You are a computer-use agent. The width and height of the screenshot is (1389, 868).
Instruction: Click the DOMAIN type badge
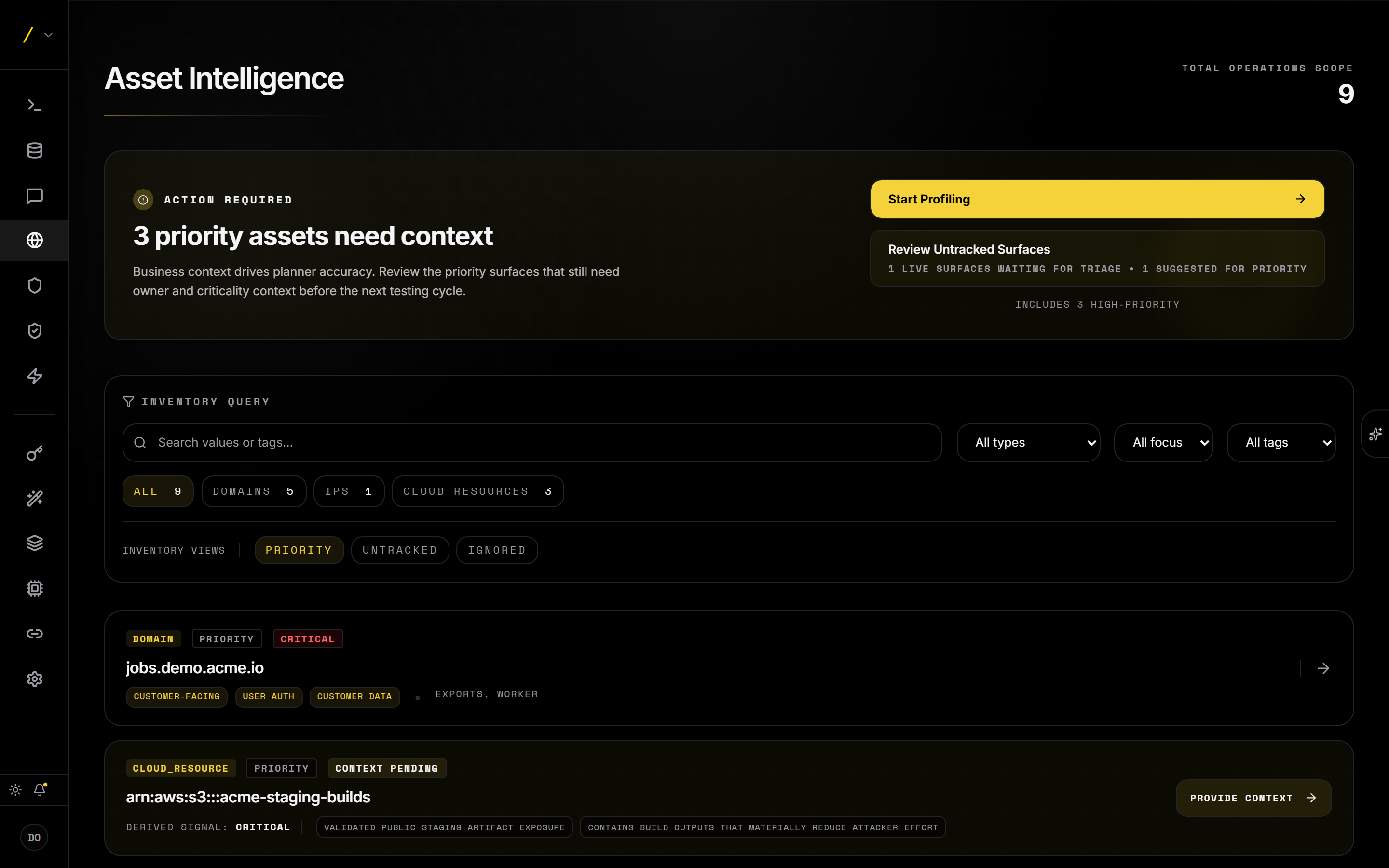tap(153, 639)
